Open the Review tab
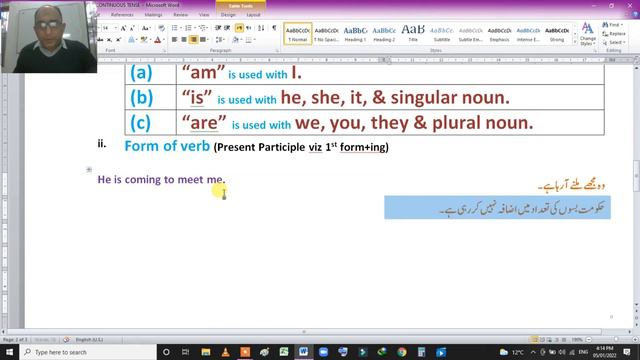 coord(180,15)
